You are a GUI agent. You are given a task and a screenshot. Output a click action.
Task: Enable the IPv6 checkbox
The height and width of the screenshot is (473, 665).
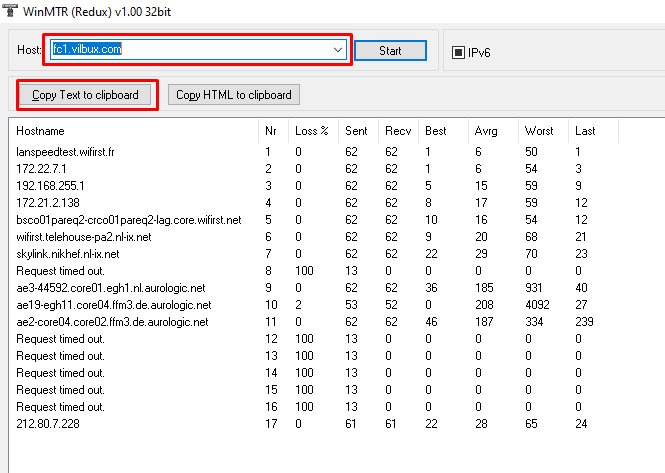[459, 52]
